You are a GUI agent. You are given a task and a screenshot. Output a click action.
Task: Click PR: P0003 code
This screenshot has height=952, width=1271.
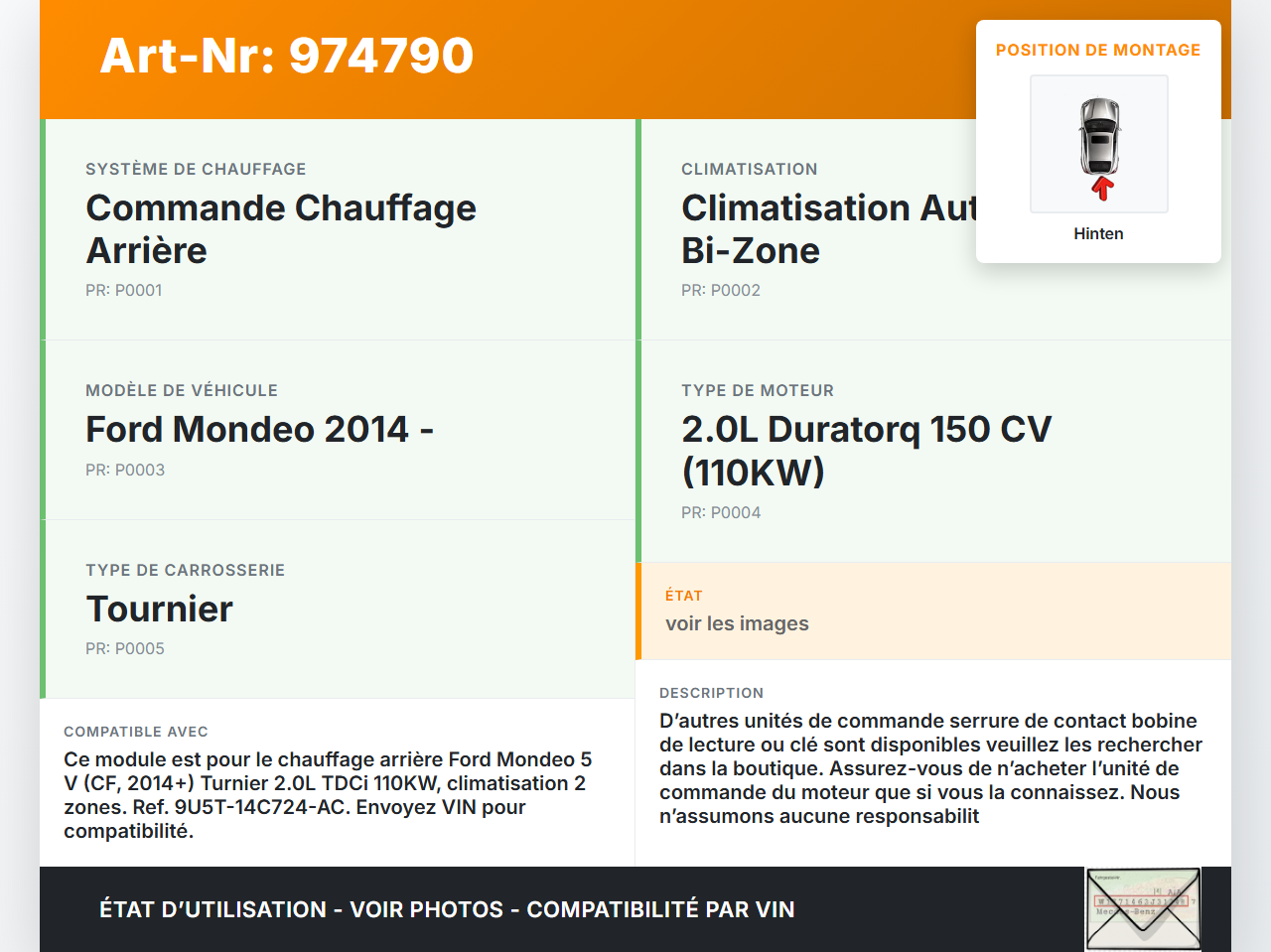coord(125,471)
